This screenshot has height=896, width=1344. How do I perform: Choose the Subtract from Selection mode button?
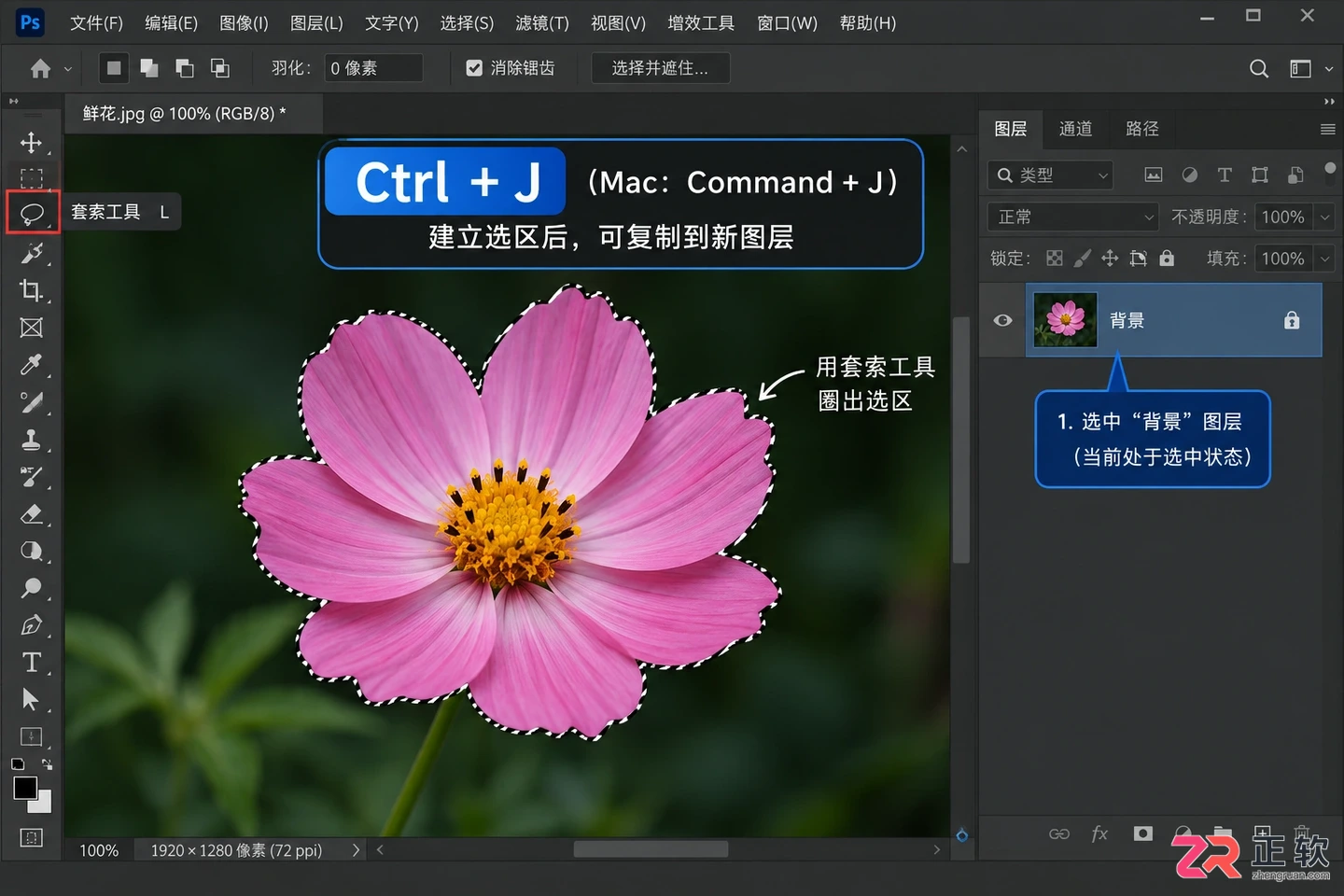pyautogui.click(x=185, y=68)
